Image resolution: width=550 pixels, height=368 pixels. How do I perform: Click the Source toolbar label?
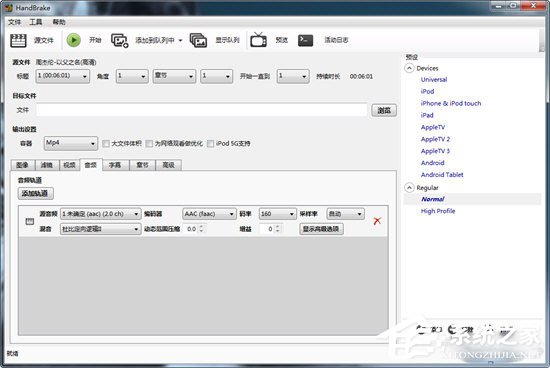pyautogui.click(x=44, y=40)
